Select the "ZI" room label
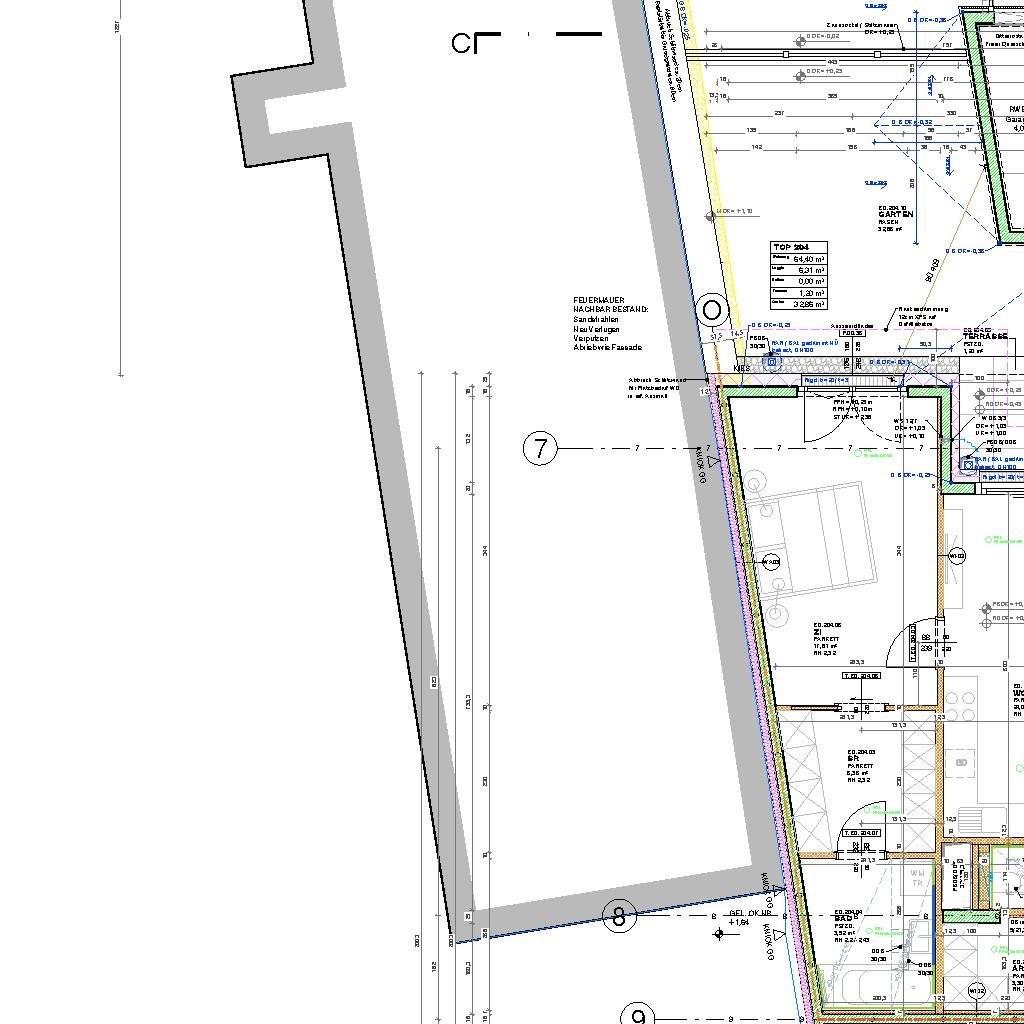The width and height of the screenshot is (1024, 1024). coord(817,632)
